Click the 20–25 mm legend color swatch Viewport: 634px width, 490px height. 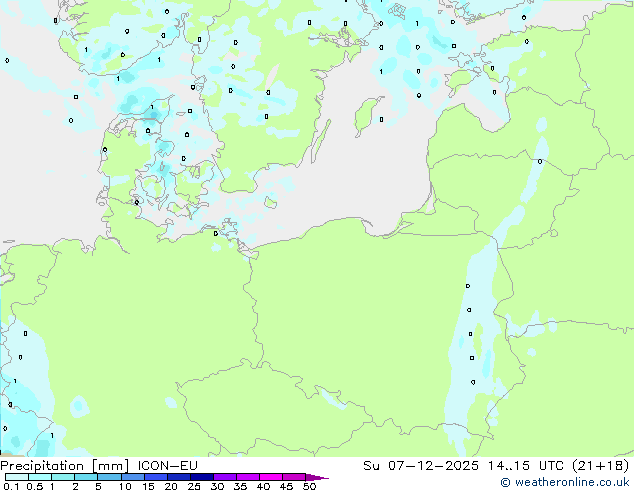coord(179,477)
